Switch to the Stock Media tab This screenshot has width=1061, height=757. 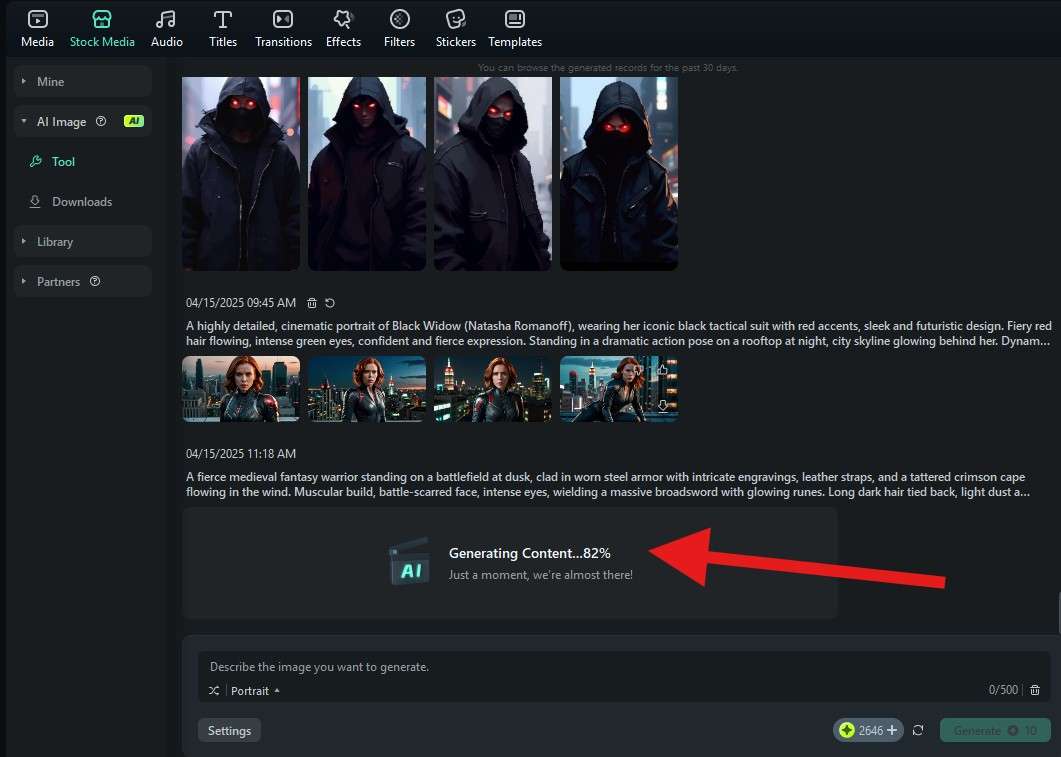click(102, 29)
